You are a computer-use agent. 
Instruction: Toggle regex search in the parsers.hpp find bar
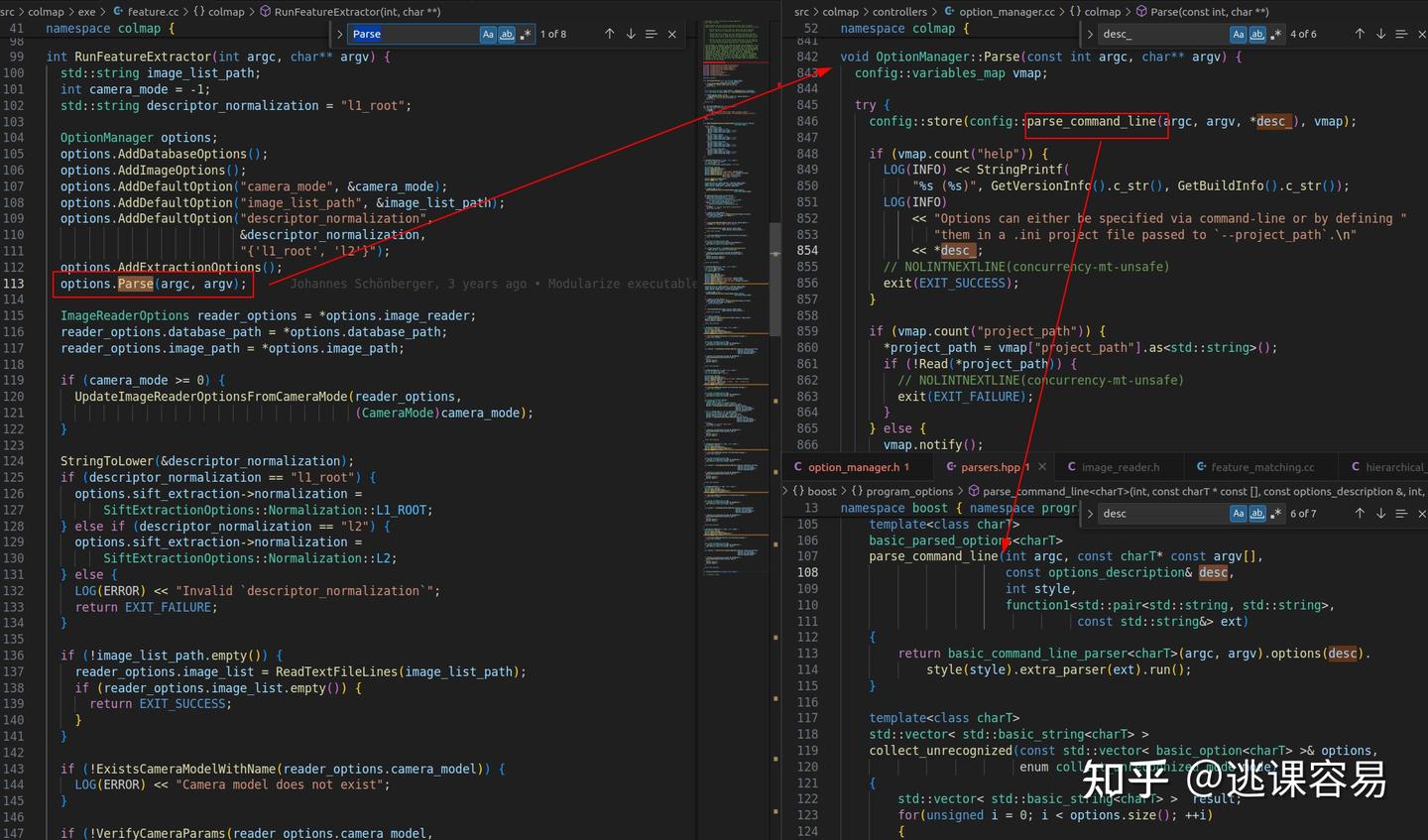[x=1276, y=514]
